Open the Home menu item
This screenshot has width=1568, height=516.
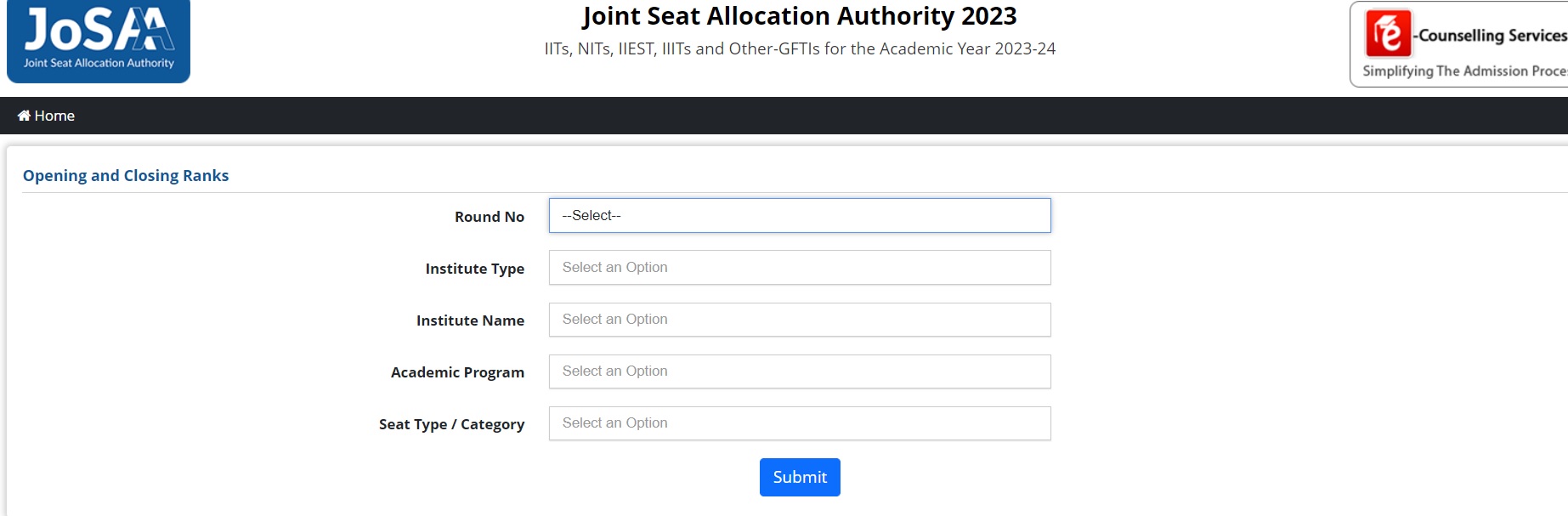tap(54, 116)
